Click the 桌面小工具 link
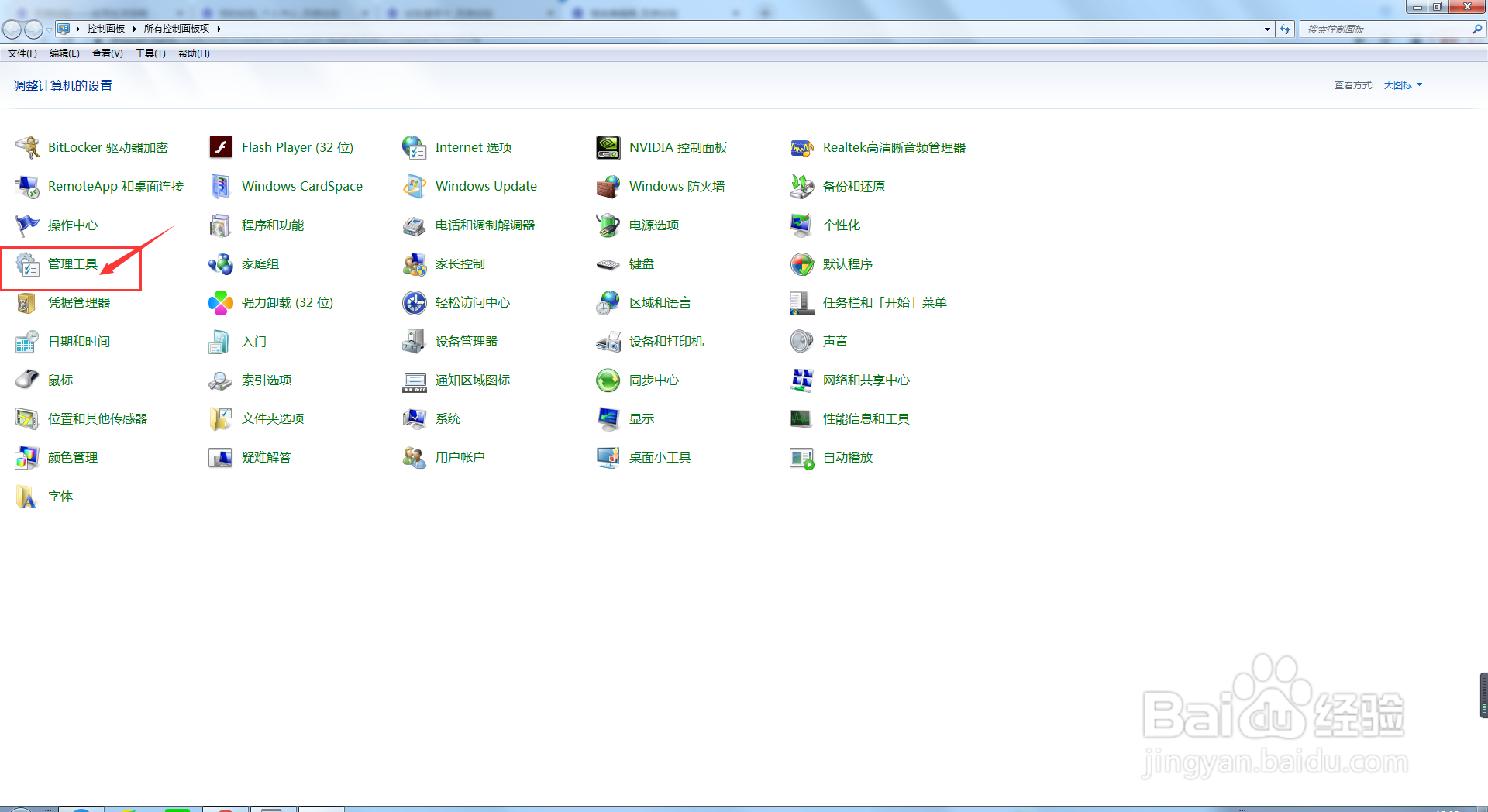 660,457
